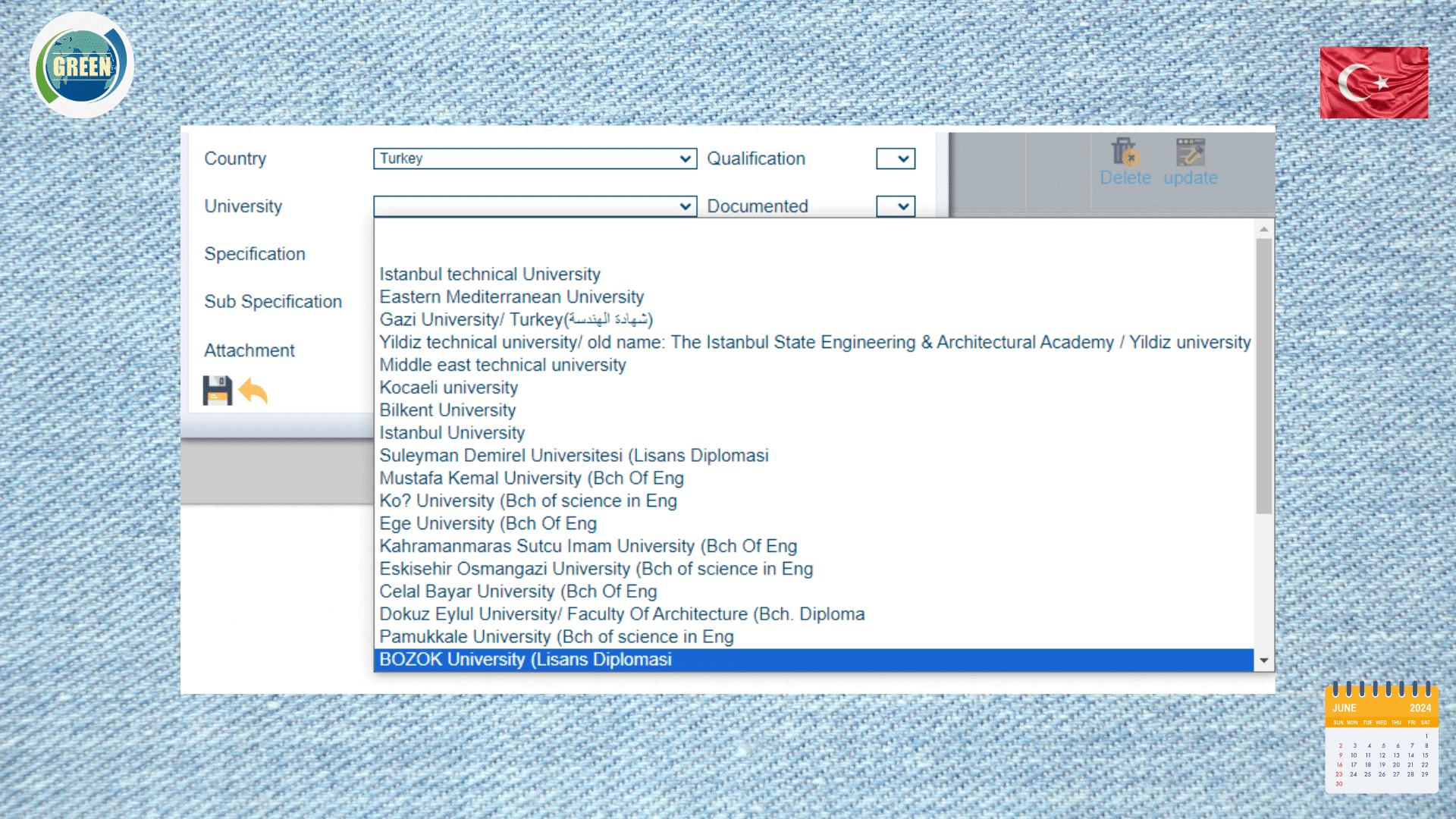Click the Delete trash icon
This screenshot has height=819, width=1456.
coord(1125,152)
